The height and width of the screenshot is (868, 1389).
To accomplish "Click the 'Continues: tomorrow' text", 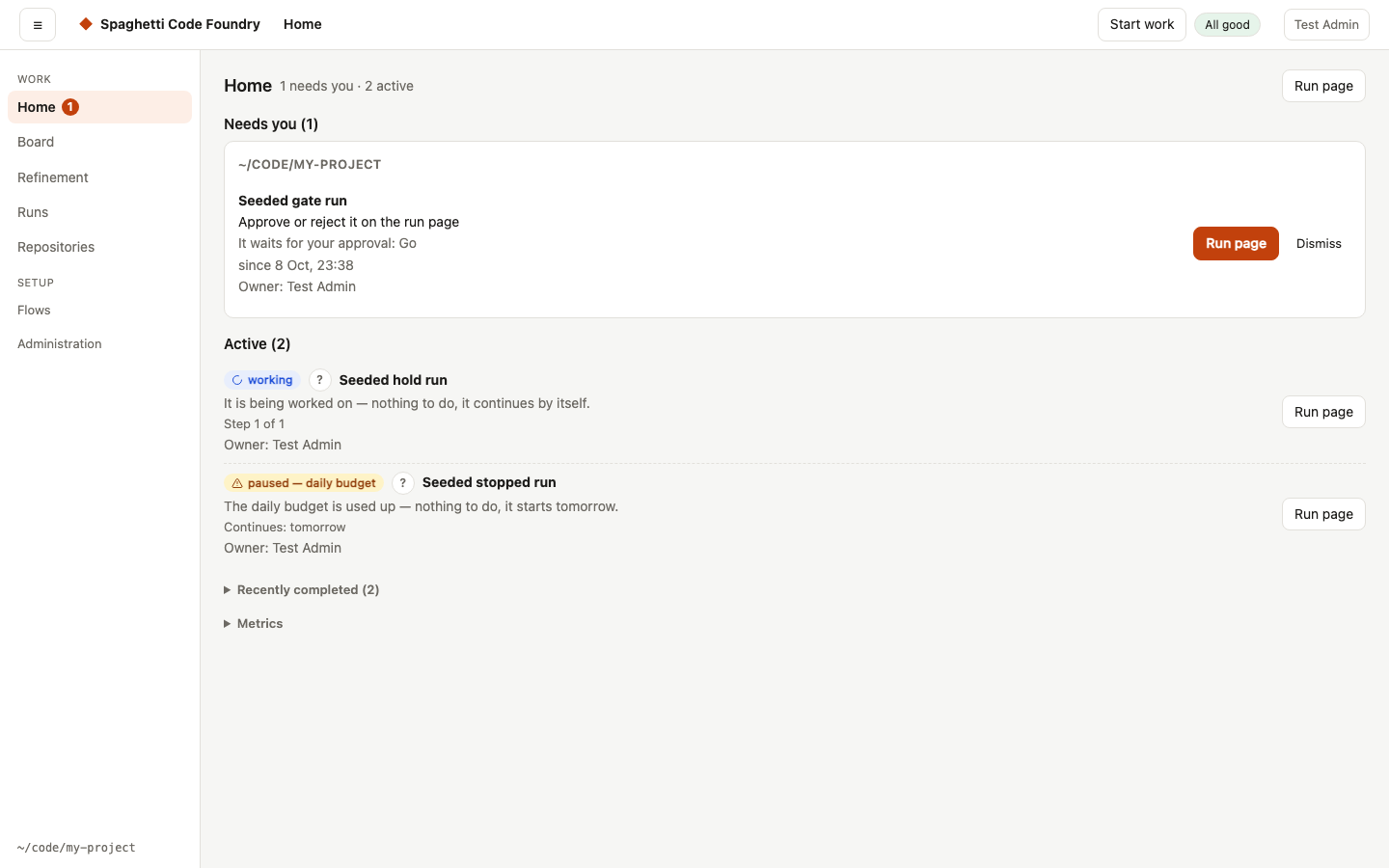I will (x=285, y=528).
